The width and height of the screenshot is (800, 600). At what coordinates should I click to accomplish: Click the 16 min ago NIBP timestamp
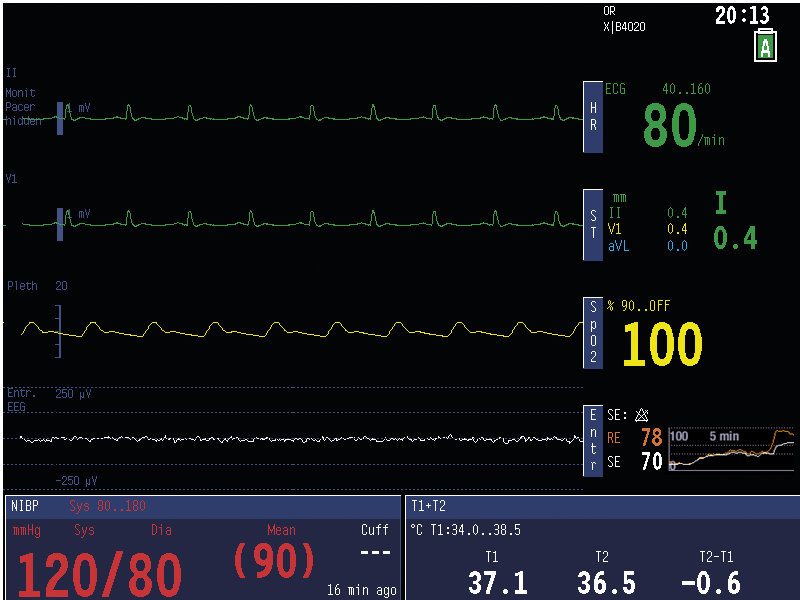point(362,590)
